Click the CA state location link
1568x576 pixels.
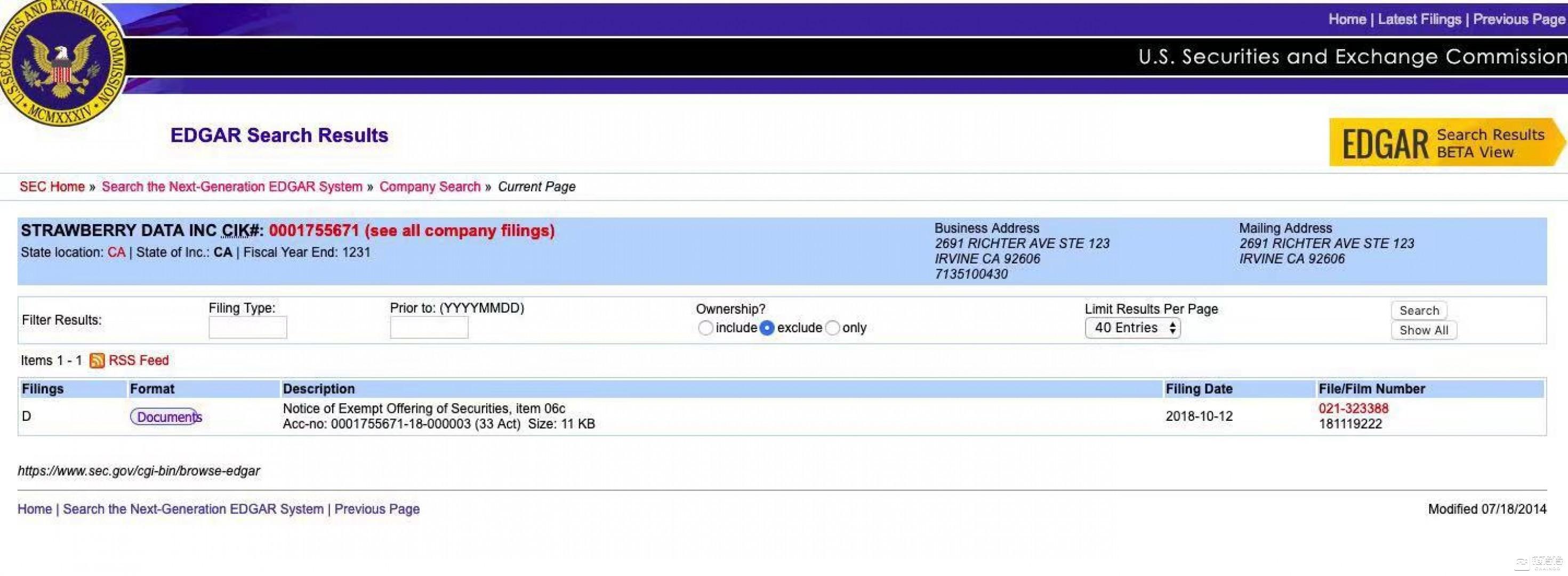pos(116,253)
